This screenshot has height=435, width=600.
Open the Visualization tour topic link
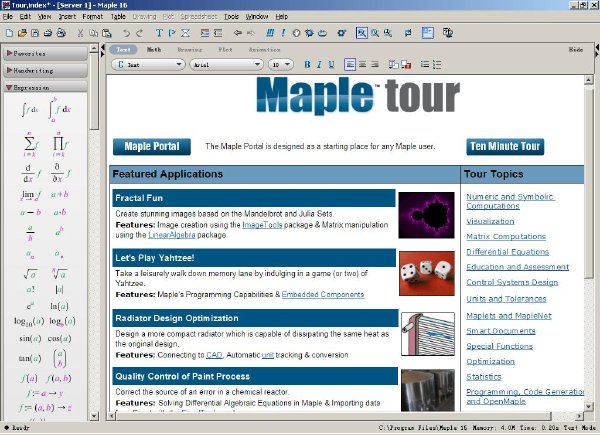[490, 221]
